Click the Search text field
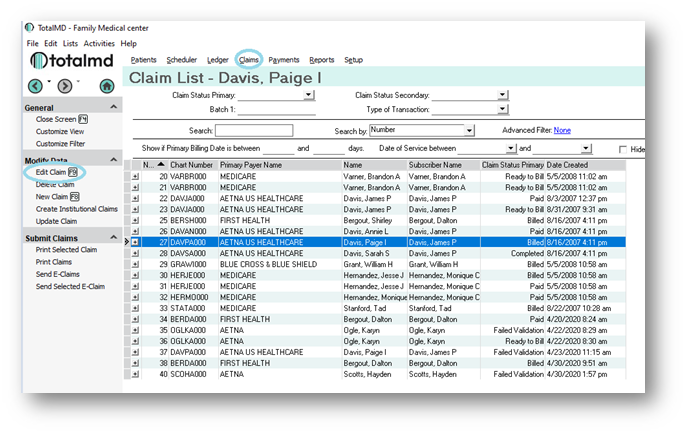The width and height of the screenshot is (687, 435). (x=254, y=130)
